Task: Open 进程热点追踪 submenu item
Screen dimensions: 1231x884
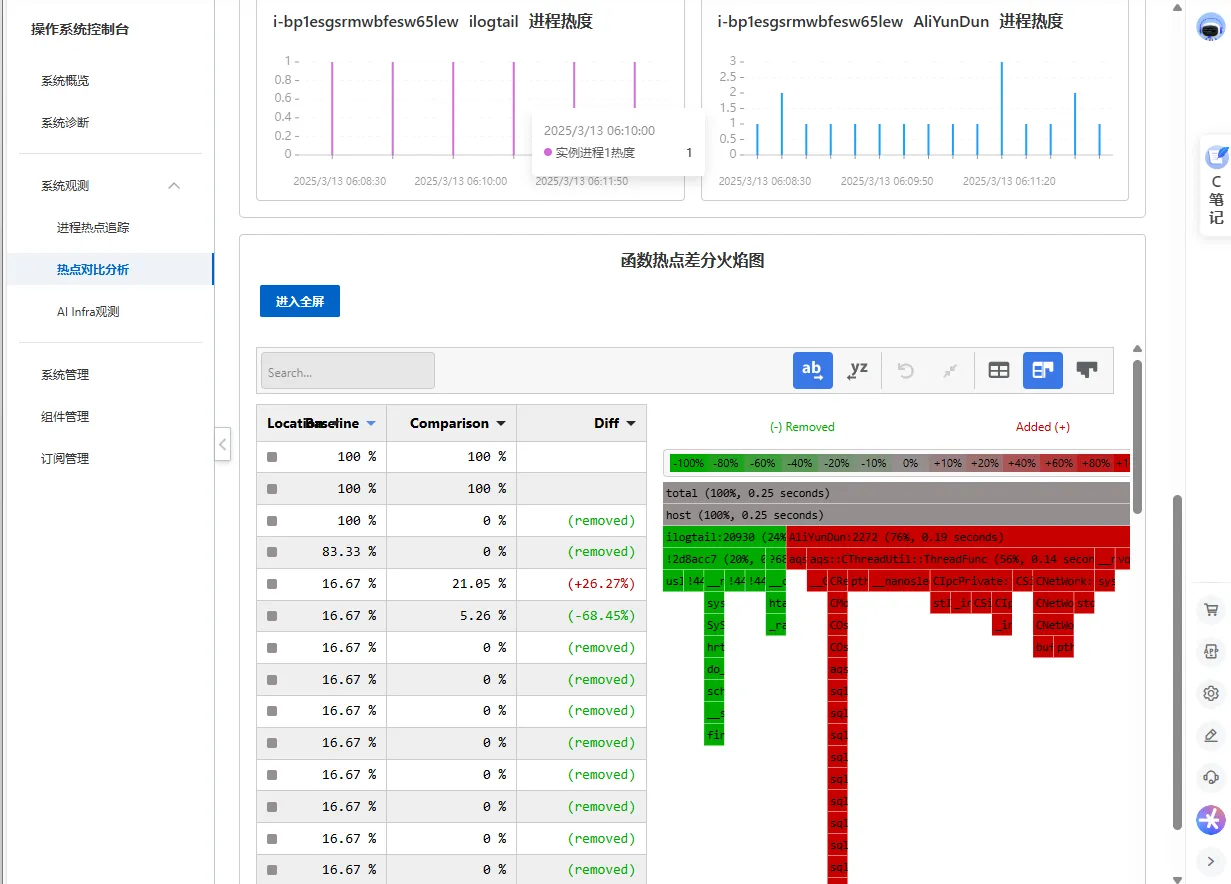Action: [x=93, y=228]
